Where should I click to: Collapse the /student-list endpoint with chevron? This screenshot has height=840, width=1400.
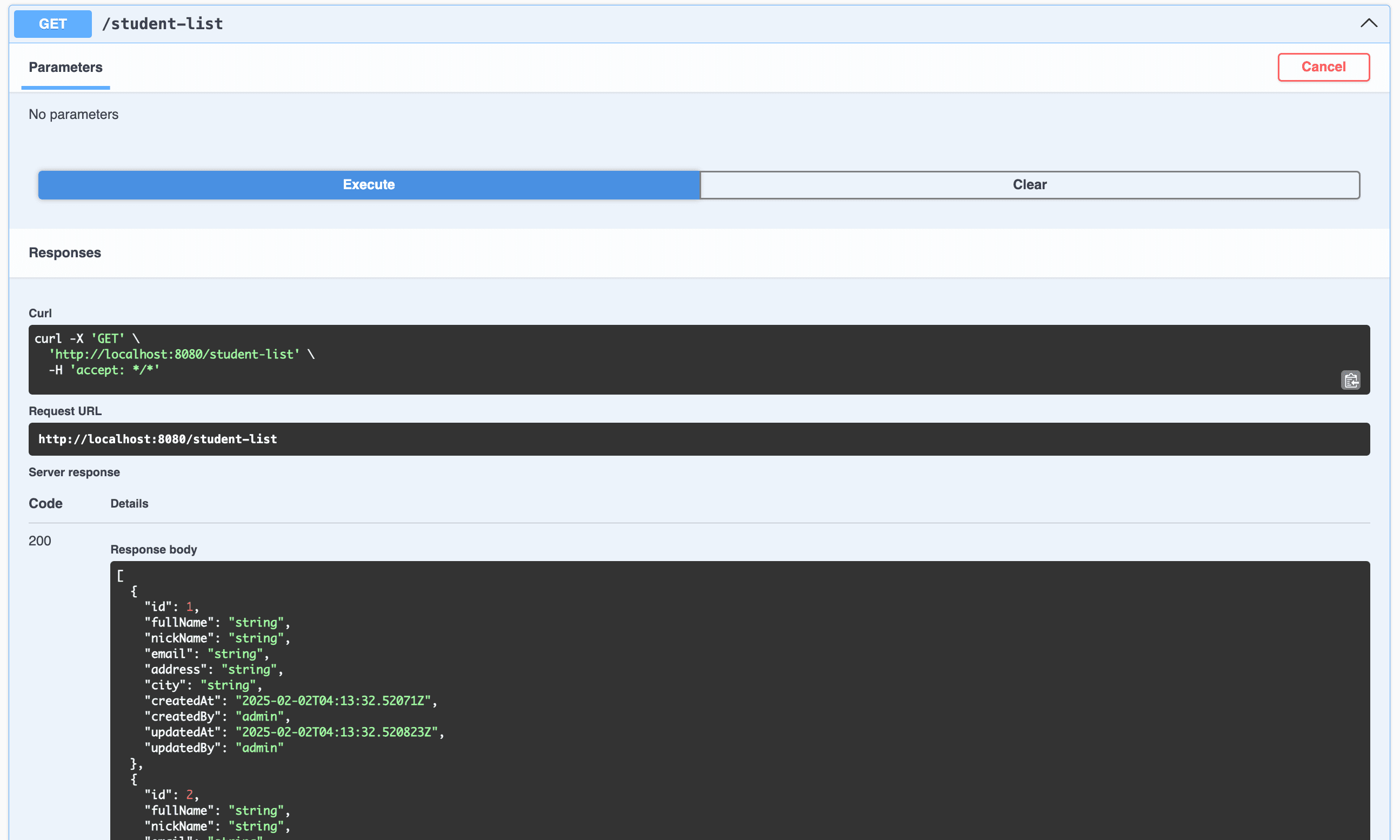coord(1368,23)
